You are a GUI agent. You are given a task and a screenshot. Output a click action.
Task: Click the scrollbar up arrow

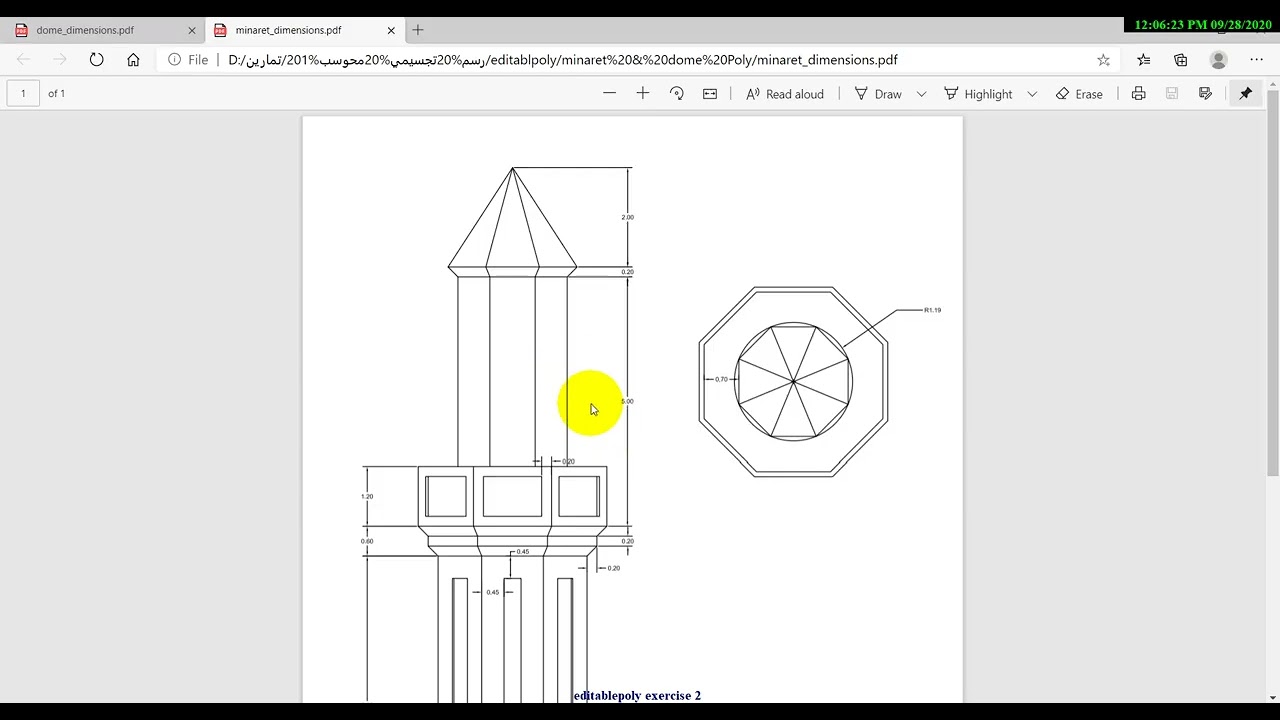pyautogui.click(x=1273, y=86)
